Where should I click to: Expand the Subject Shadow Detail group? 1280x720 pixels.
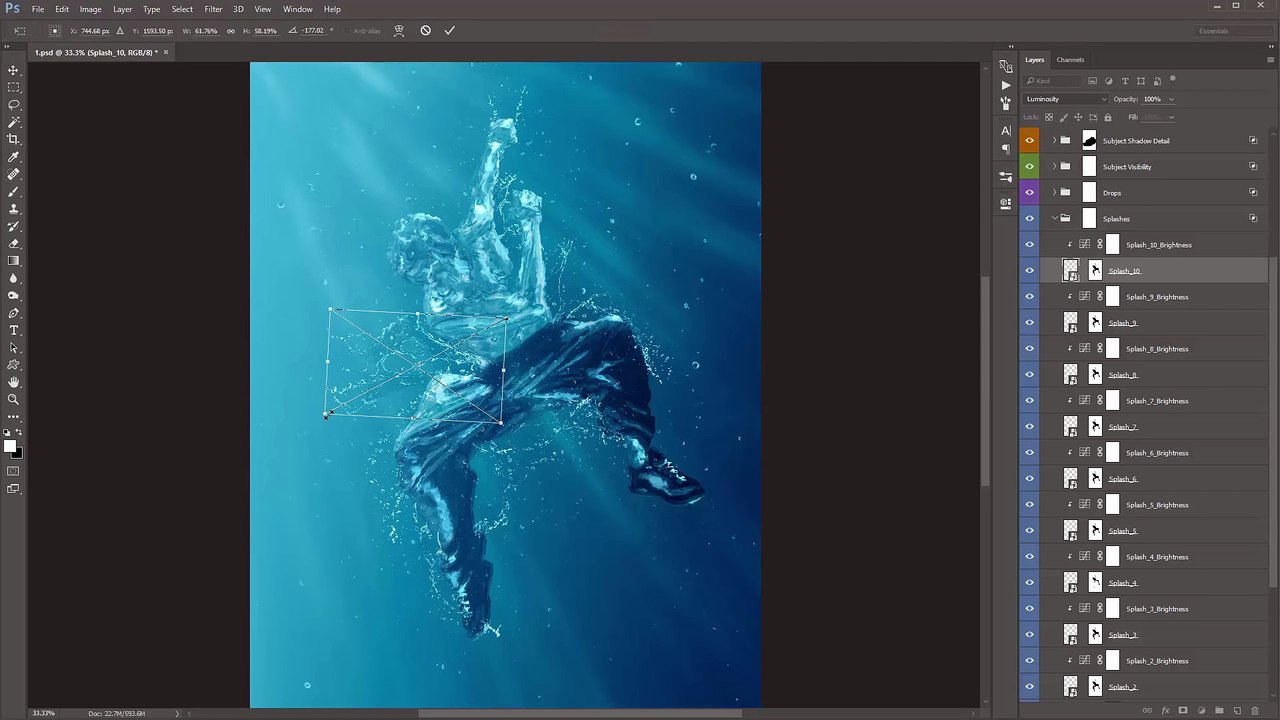click(x=1053, y=141)
